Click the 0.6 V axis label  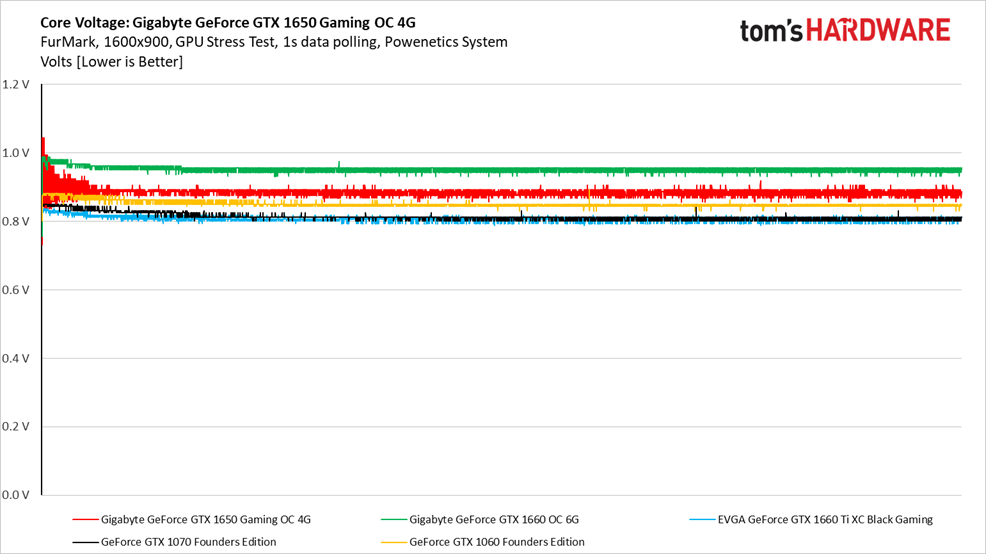pos(16,290)
